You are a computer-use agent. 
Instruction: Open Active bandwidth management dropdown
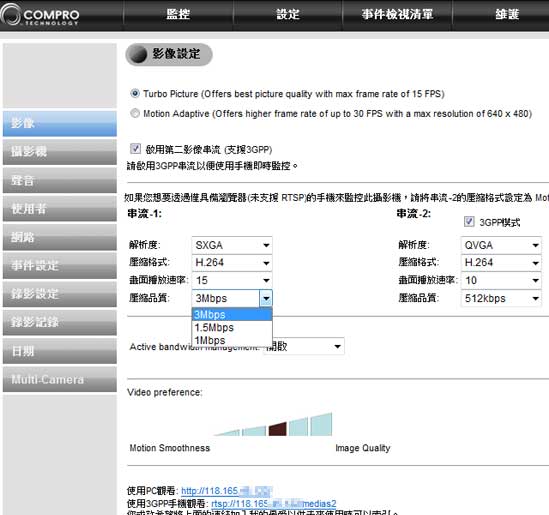pyautogui.click(x=304, y=346)
